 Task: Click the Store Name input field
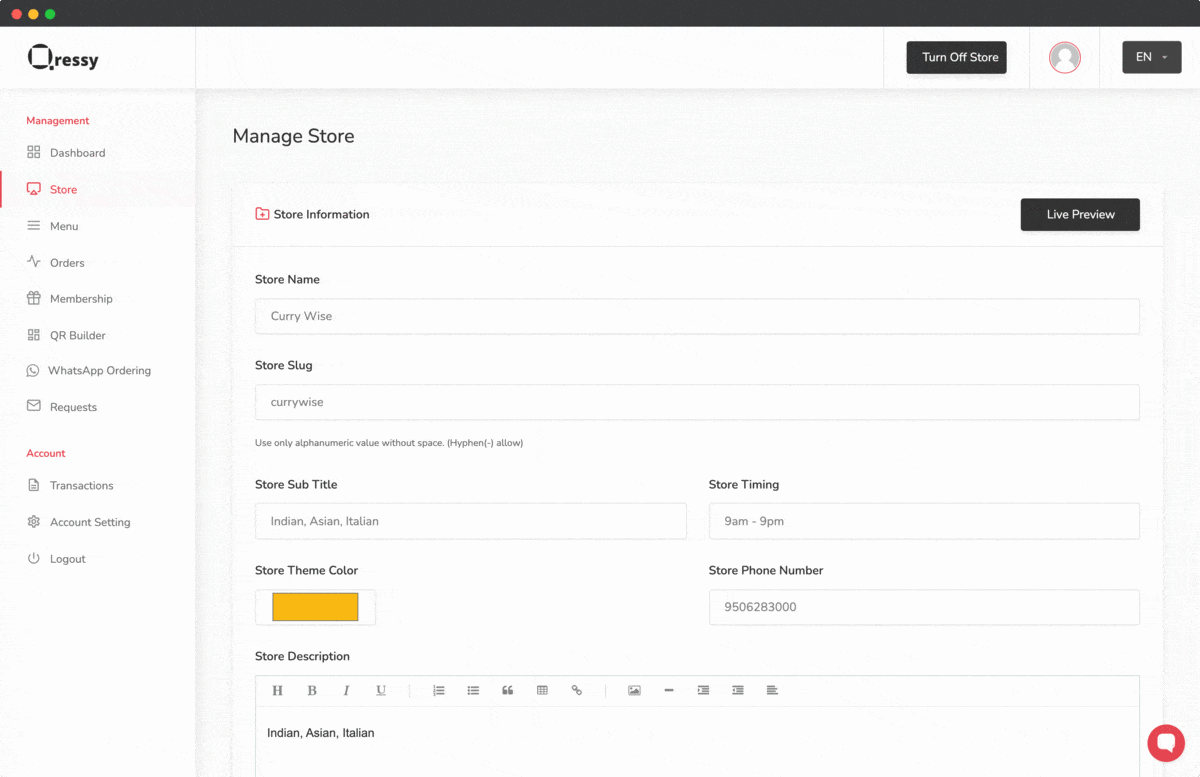click(697, 316)
